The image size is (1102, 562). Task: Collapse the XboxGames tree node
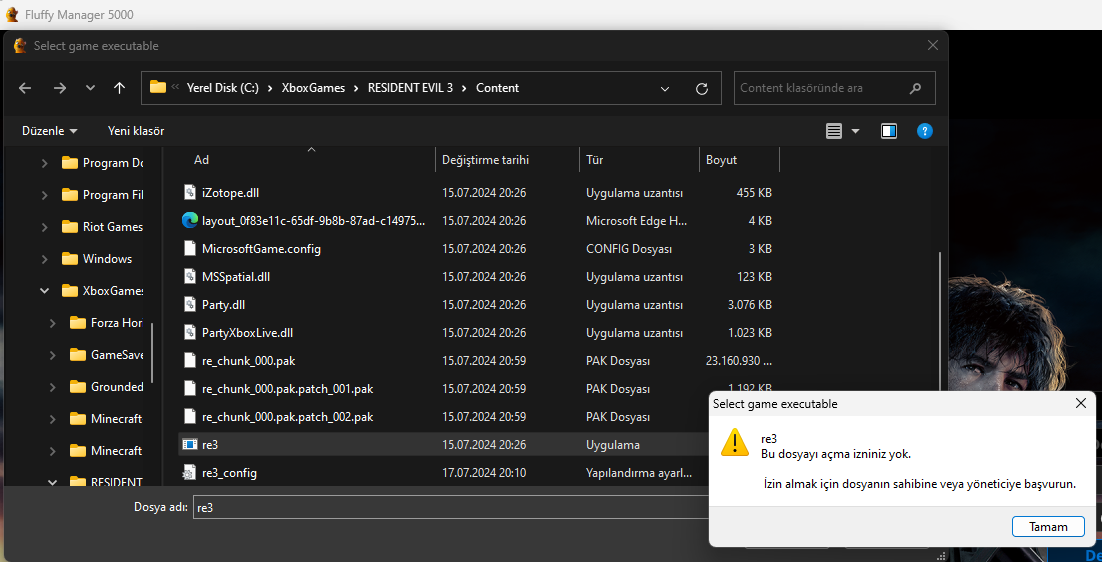click(45, 291)
